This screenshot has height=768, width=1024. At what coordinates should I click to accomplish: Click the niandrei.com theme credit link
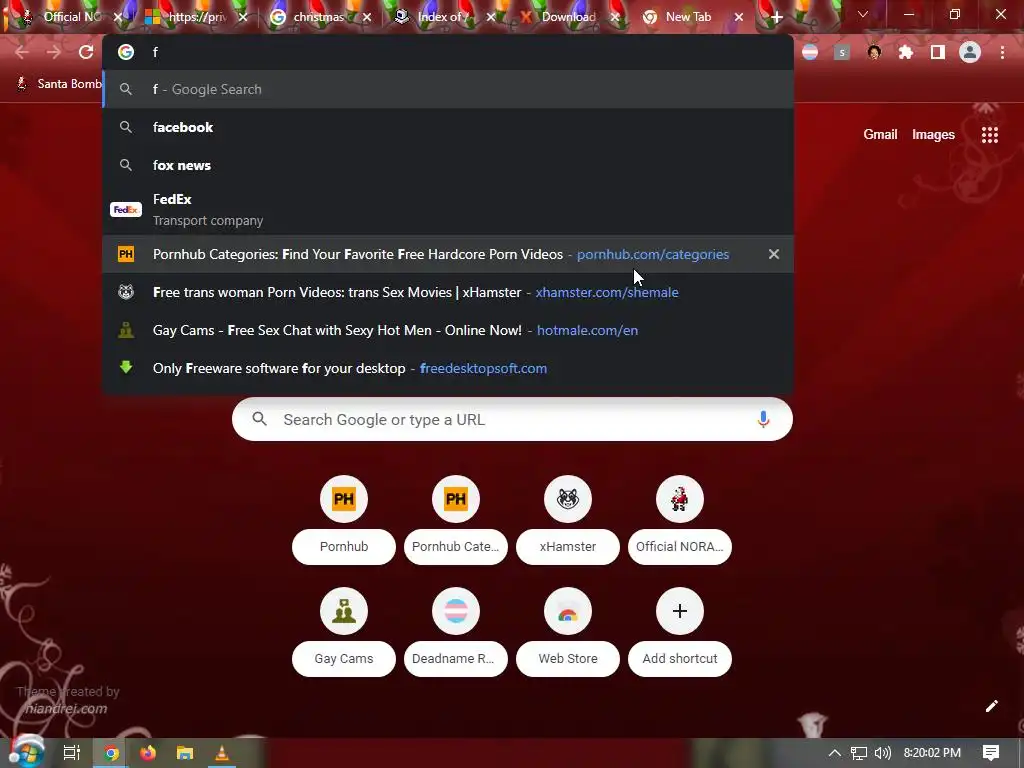65,709
